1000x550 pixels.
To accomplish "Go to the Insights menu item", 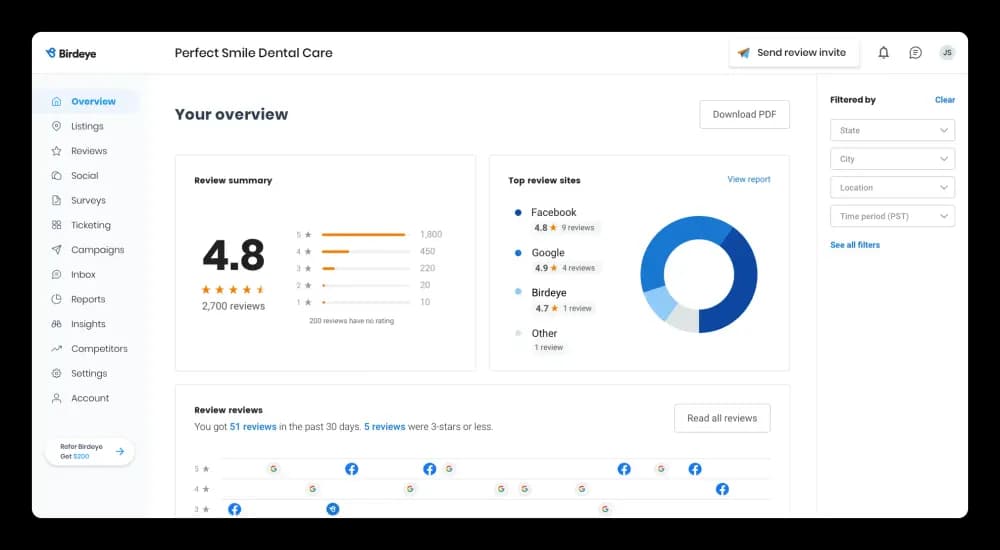I will 88,324.
